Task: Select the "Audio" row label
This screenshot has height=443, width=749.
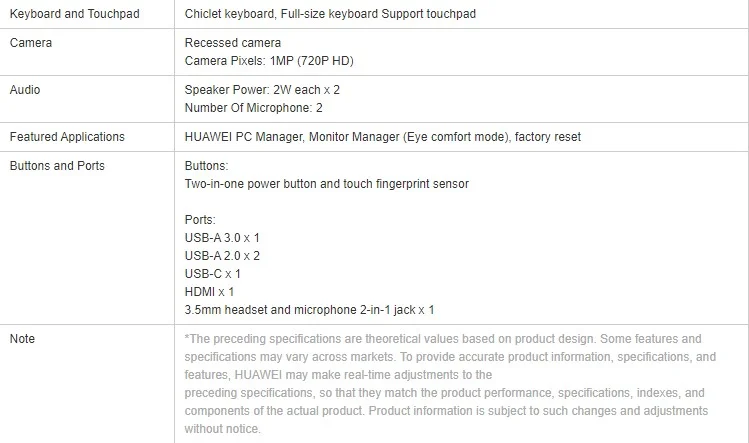Action: (25, 90)
